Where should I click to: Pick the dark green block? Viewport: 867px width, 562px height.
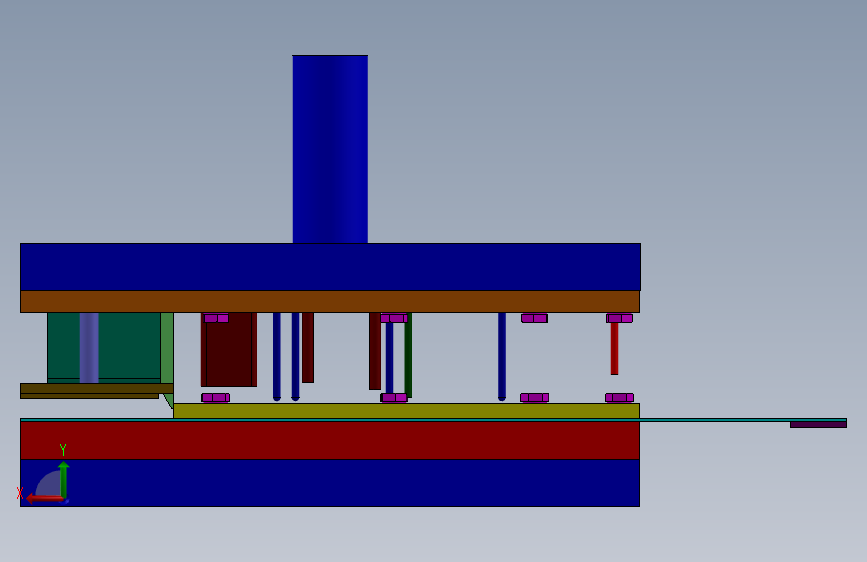[x=104, y=347]
